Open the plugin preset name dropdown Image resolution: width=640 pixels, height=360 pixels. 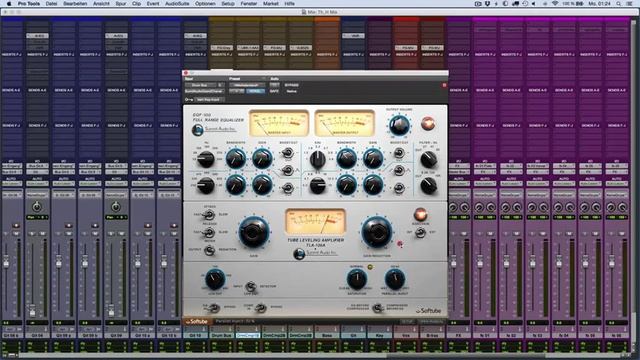pyautogui.click(x=247, y=85)
